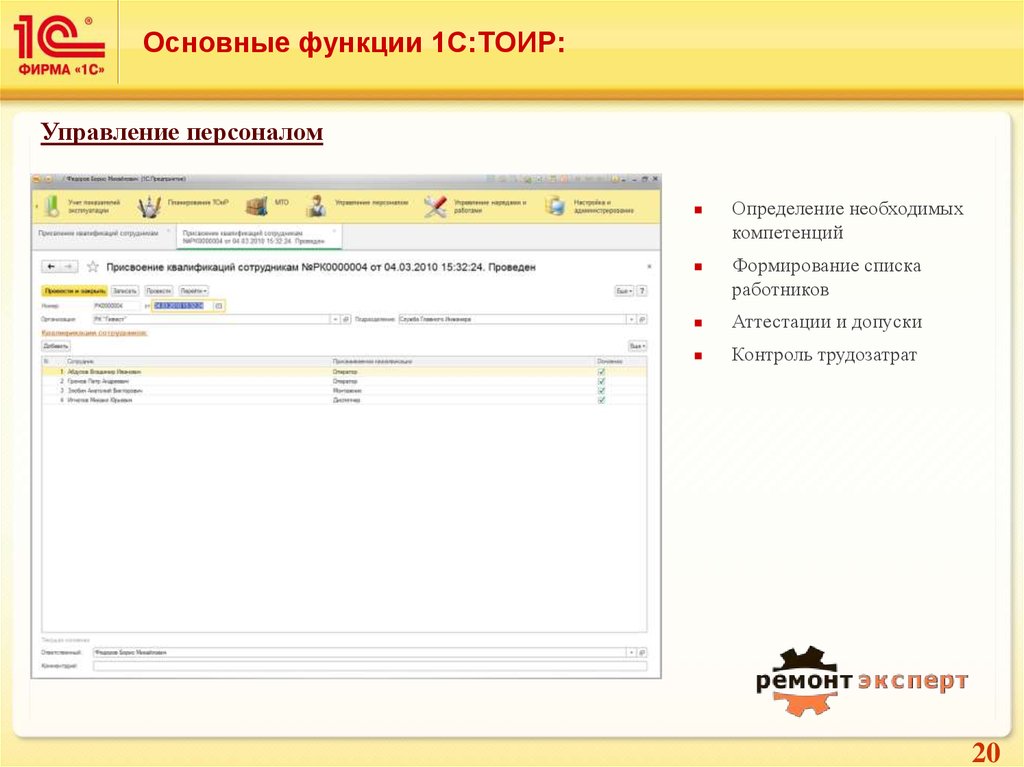Expand the Ответственный dropdown arrow

[x=632, y=652]
